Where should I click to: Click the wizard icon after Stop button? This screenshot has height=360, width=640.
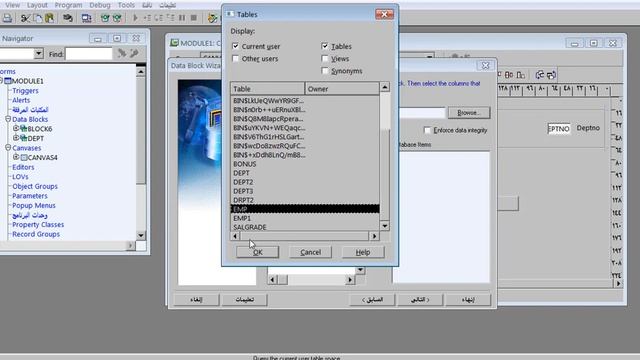point(212,18)
